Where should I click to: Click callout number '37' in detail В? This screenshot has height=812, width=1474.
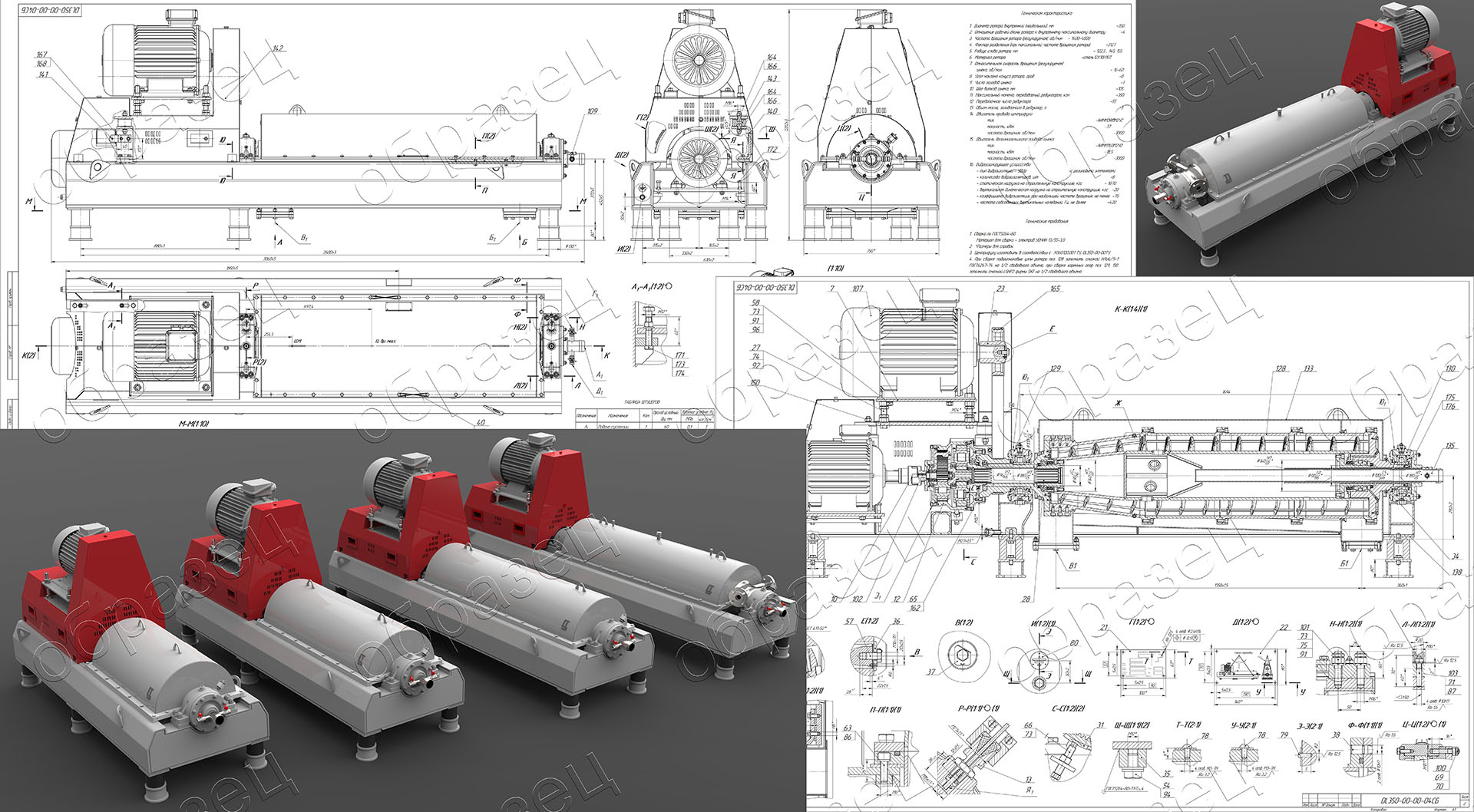point(931,672)
